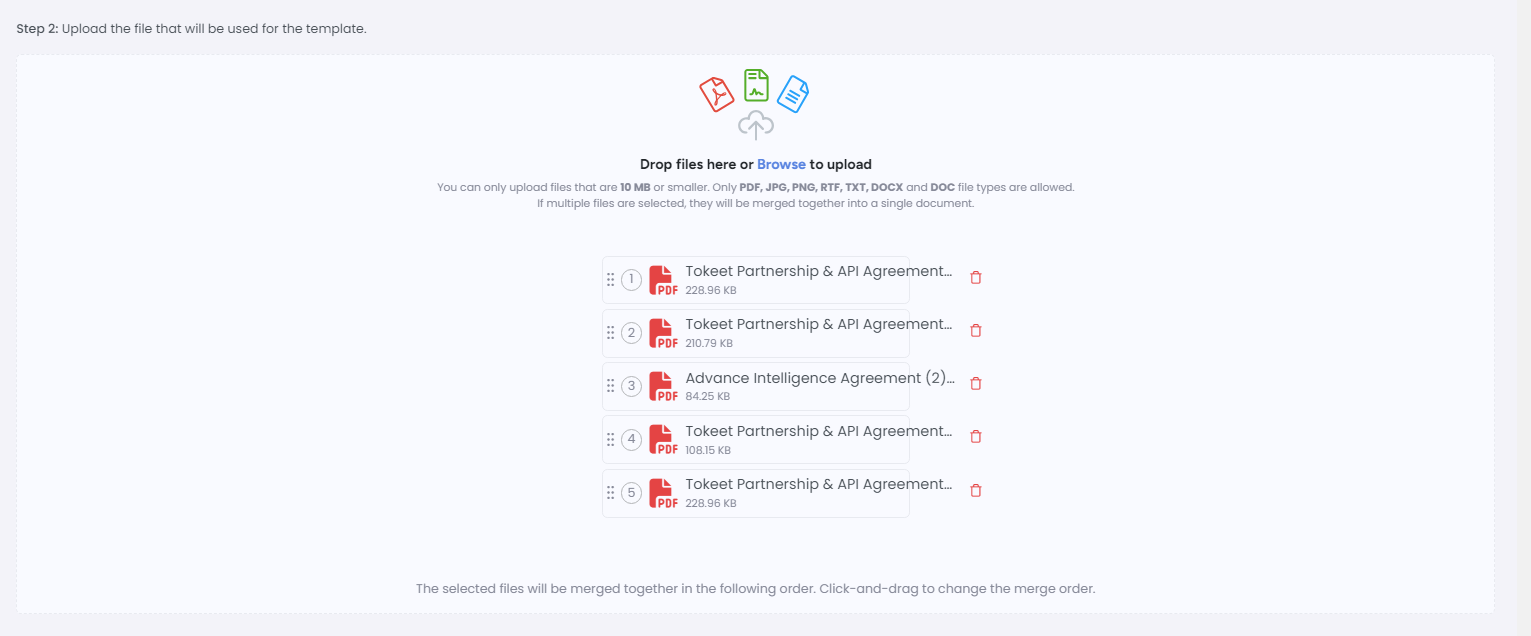Delete the first Tokeet Partnership file
1531x636 pixels.
point(976,277)
